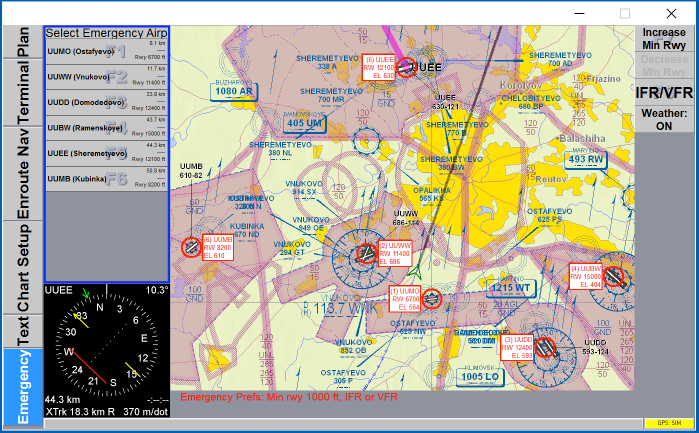This screenshot has height=433, width=699.
Task: Pick UUBW (Ramenskoye) in airport list
Action: (106, 127)
